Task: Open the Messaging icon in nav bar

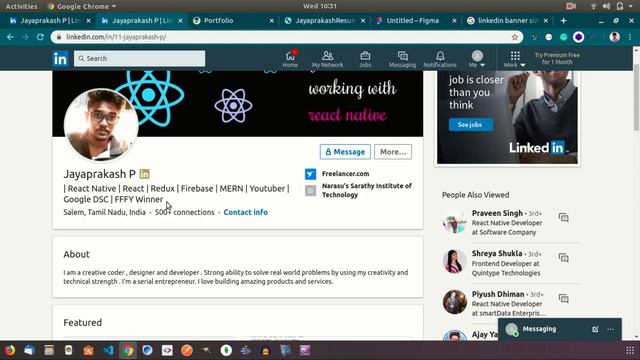Action: pos(402,59)
